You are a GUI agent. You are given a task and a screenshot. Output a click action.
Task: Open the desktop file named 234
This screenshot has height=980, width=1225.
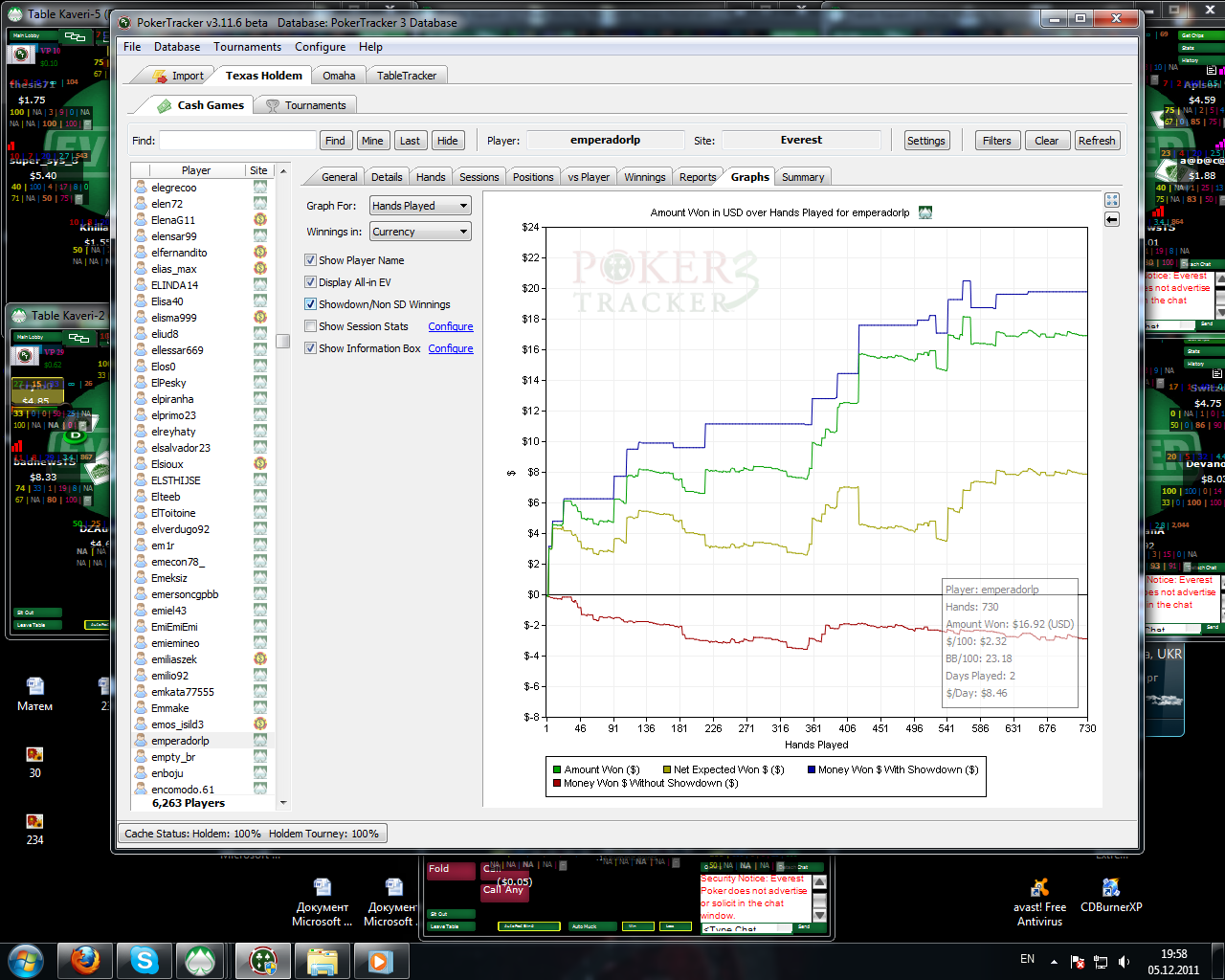click(x=34, y=829)
